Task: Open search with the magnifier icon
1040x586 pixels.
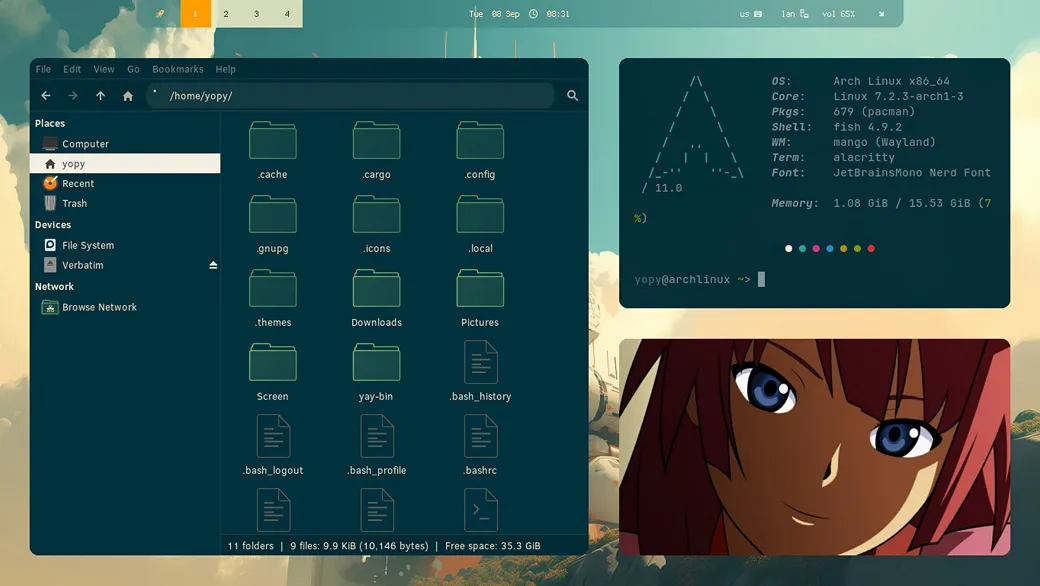Action: 572,95
